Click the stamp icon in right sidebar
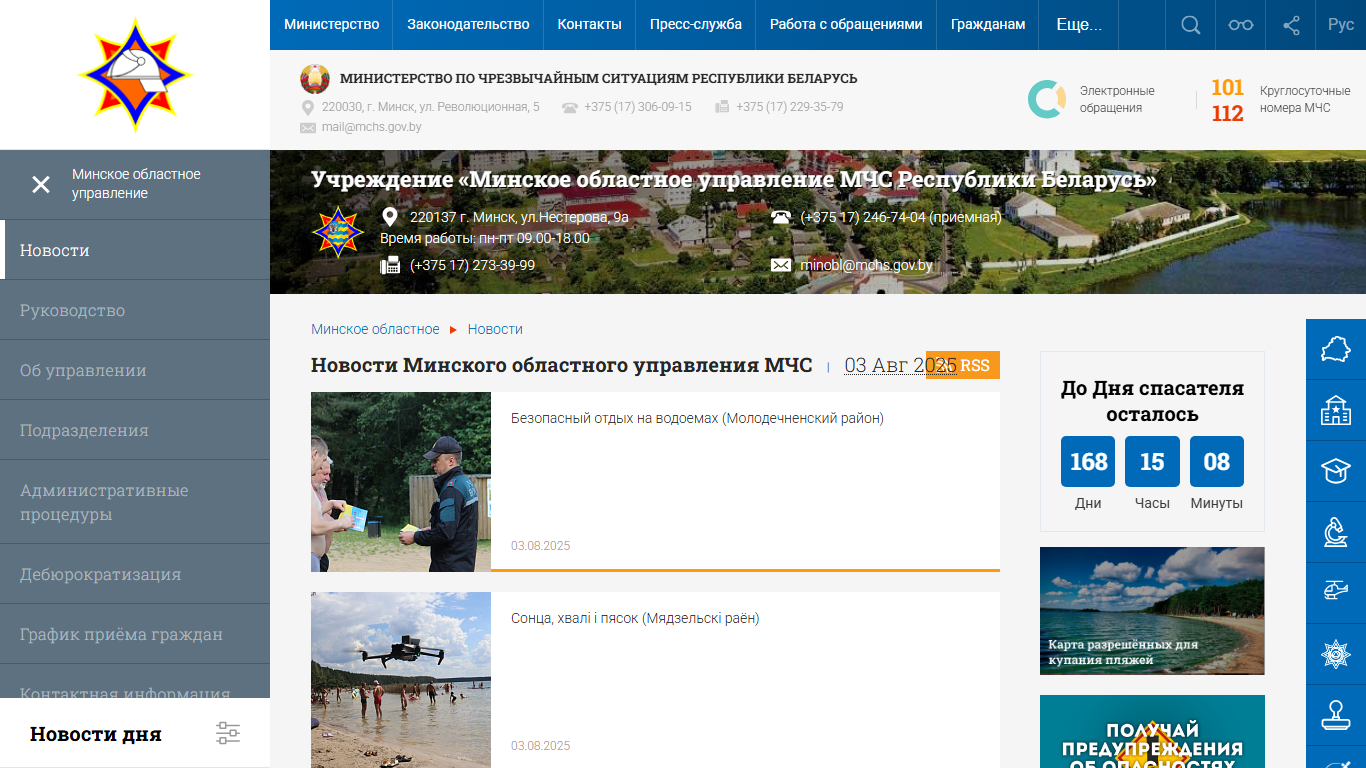The image size is (1366, 768). 1336,714
